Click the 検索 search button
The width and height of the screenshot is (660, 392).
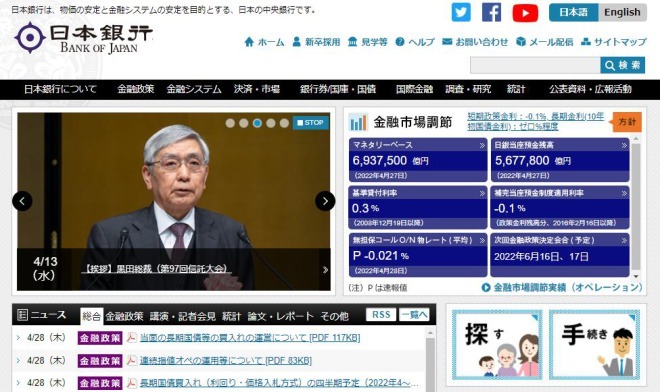(622, 65)
